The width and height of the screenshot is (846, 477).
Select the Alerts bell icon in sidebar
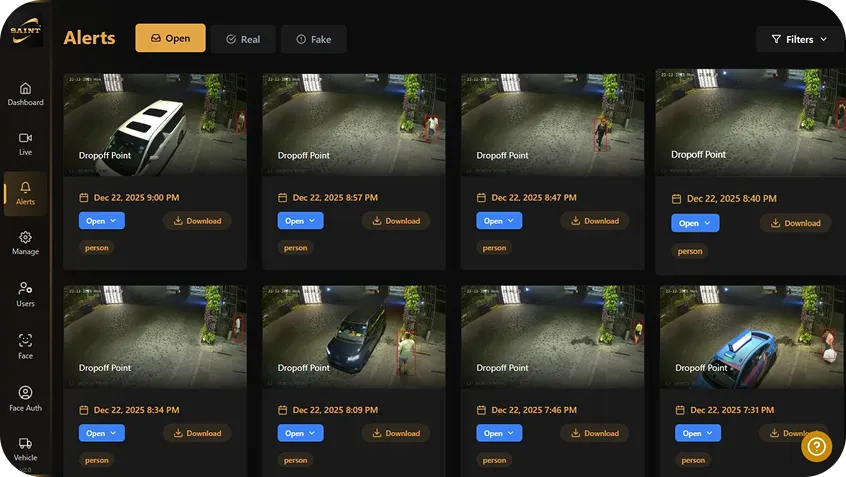click(x=25, y=192)
